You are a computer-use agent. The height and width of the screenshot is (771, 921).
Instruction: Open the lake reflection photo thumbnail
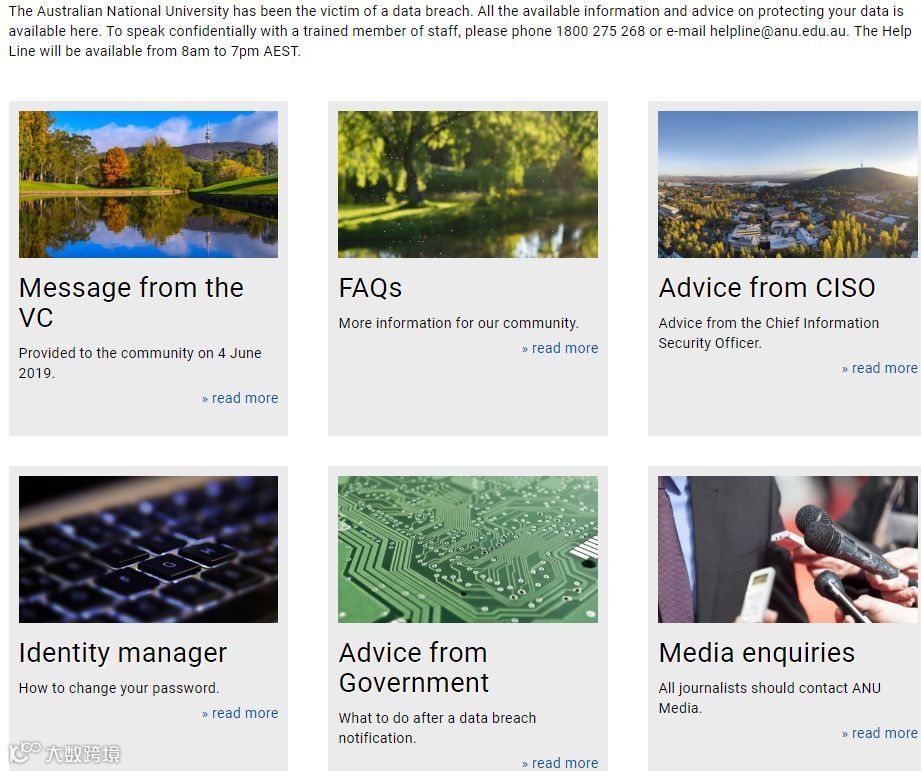(x=148, y=184)
